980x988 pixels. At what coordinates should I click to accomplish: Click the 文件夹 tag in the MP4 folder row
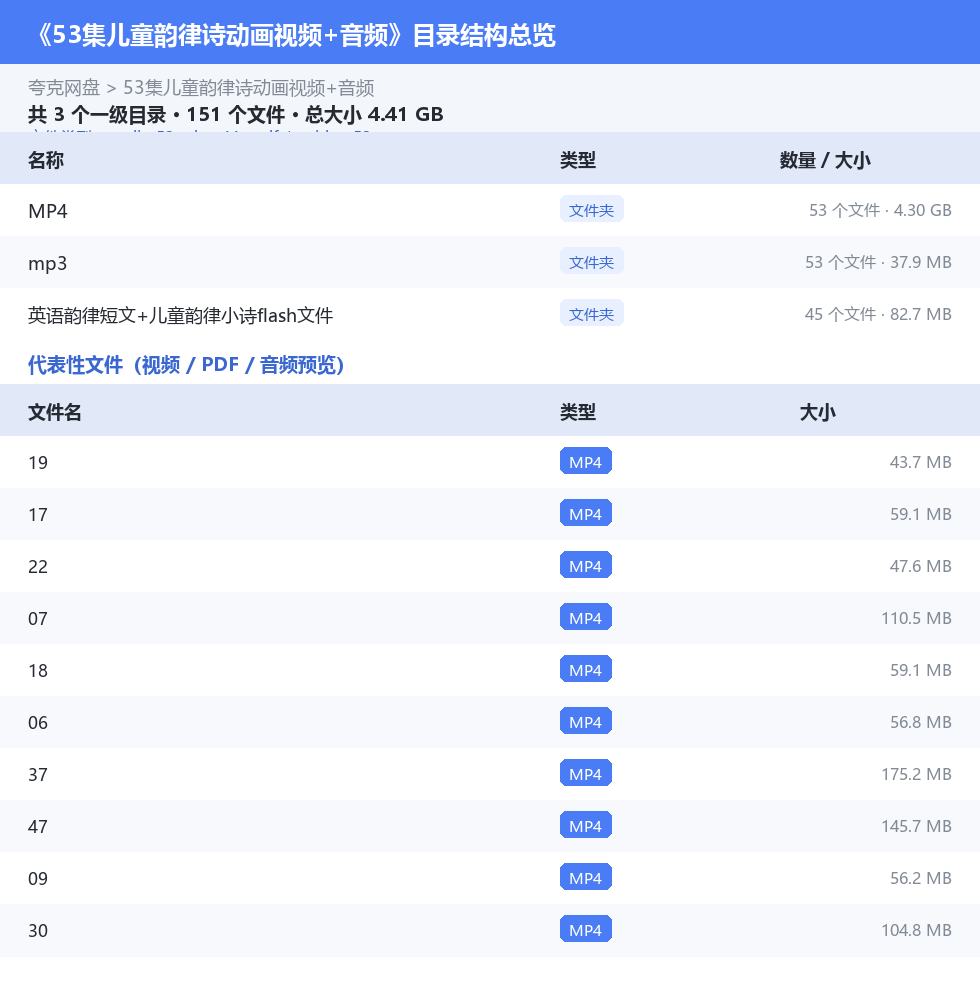(592, 210)
